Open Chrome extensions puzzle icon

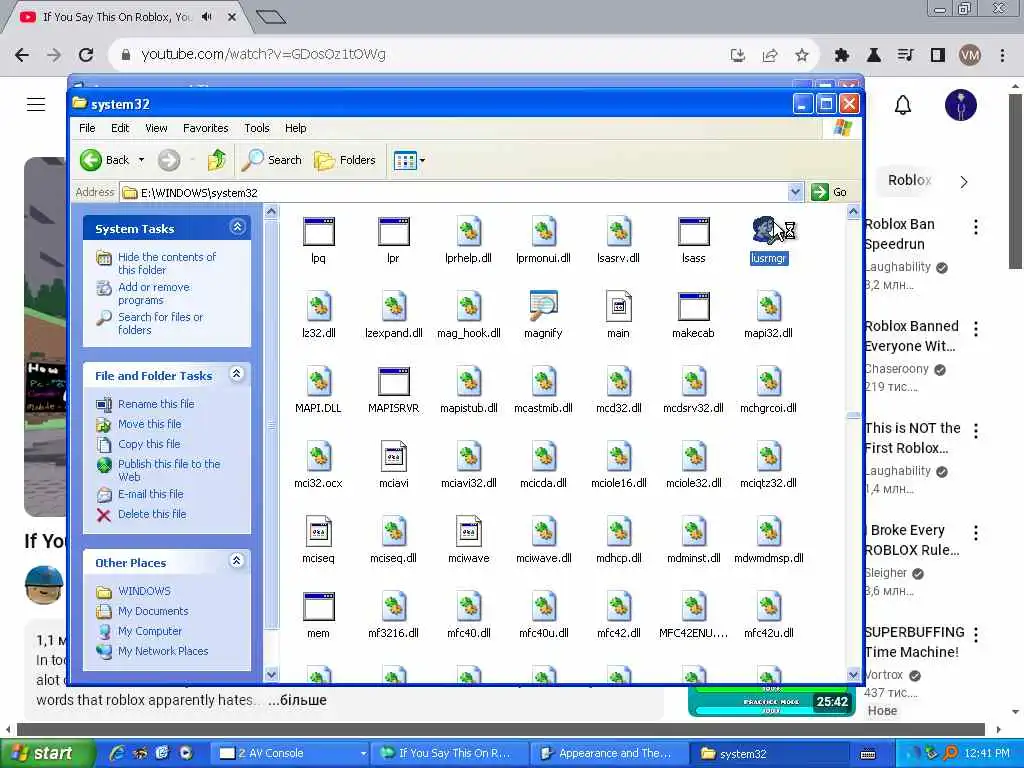pos(841,56)
